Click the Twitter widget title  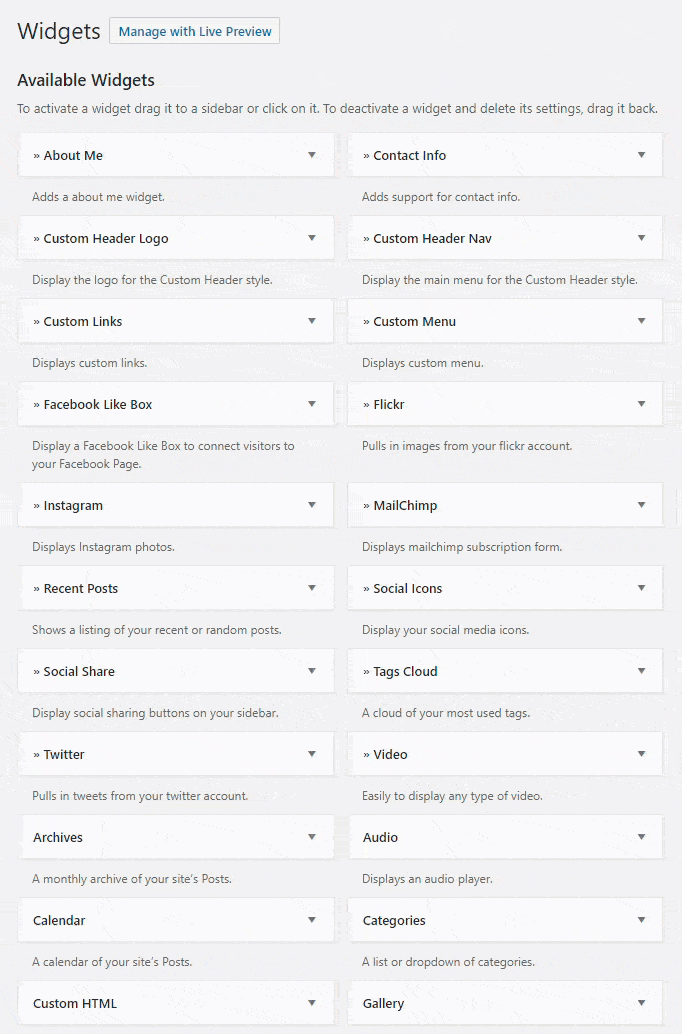tap(64, 754)
